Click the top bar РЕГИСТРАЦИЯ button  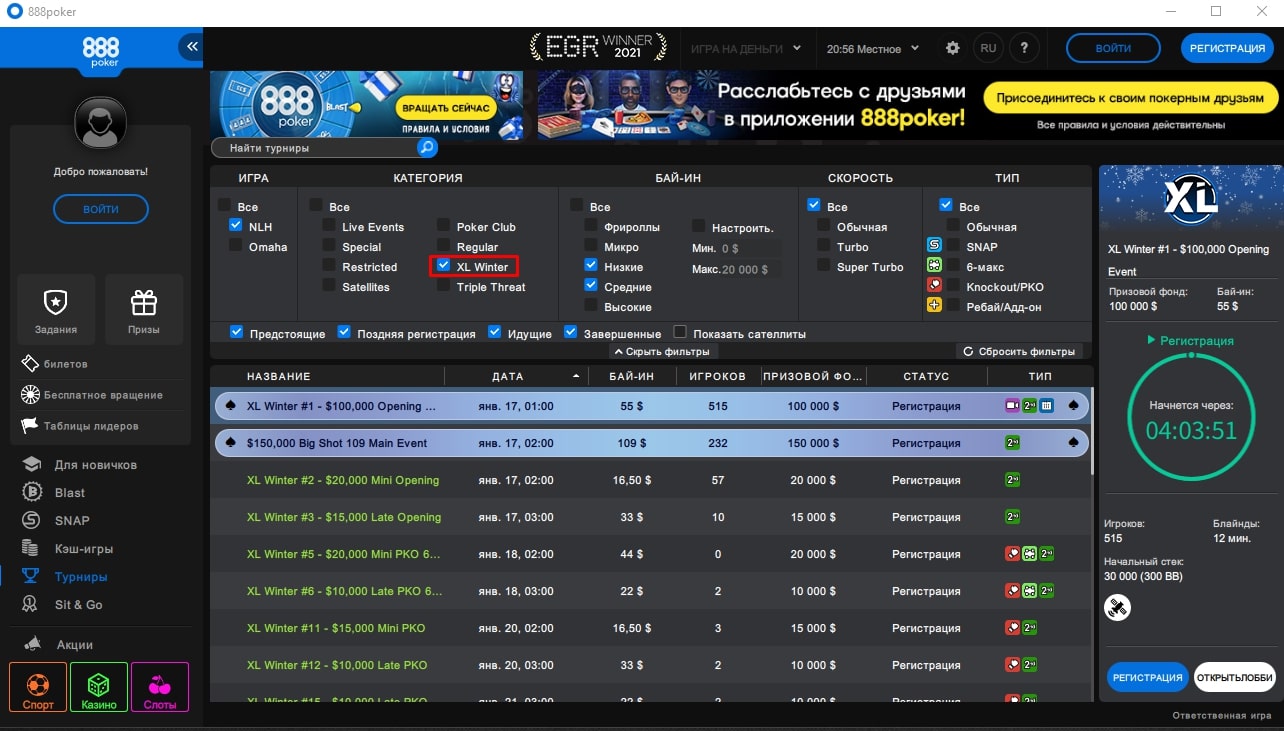(1228, 48)
